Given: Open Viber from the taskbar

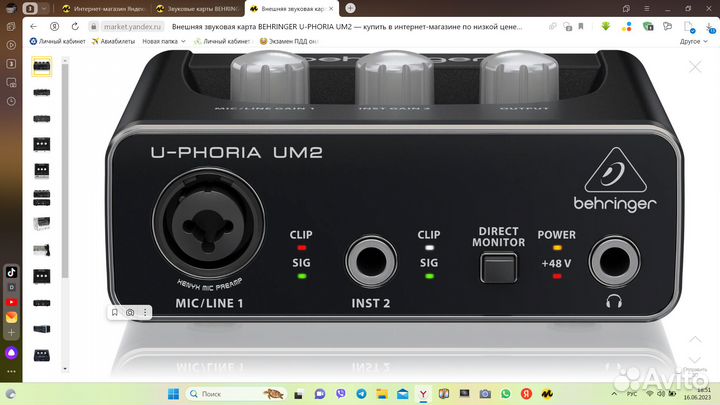Looking at the screenshot, I should (x=341, y=394).
